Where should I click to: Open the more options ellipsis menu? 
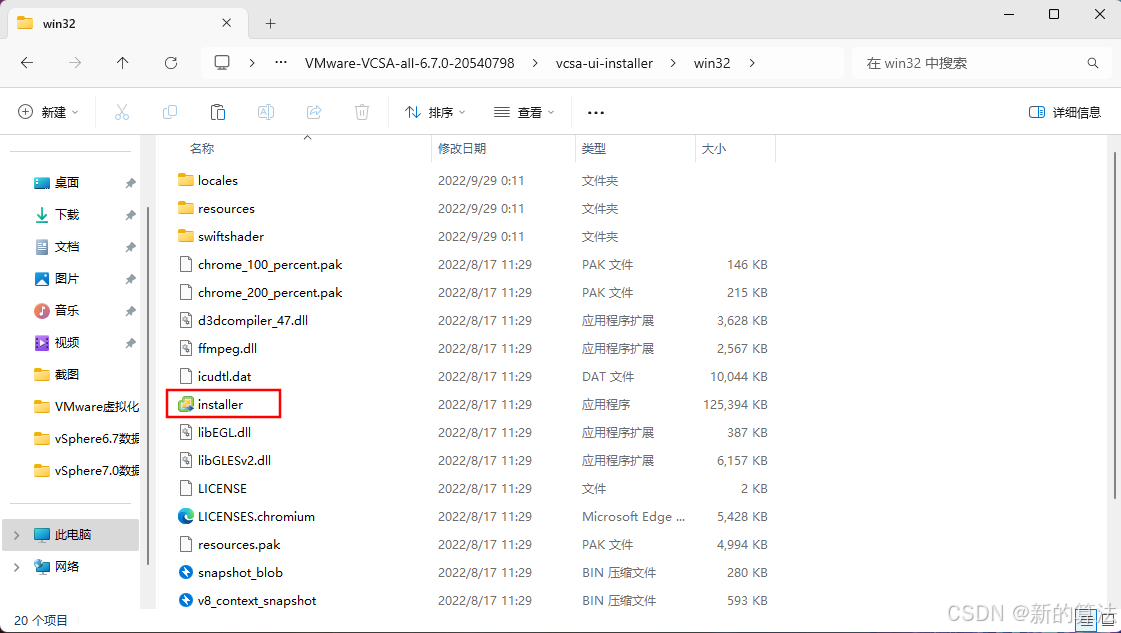click(596, 112)
